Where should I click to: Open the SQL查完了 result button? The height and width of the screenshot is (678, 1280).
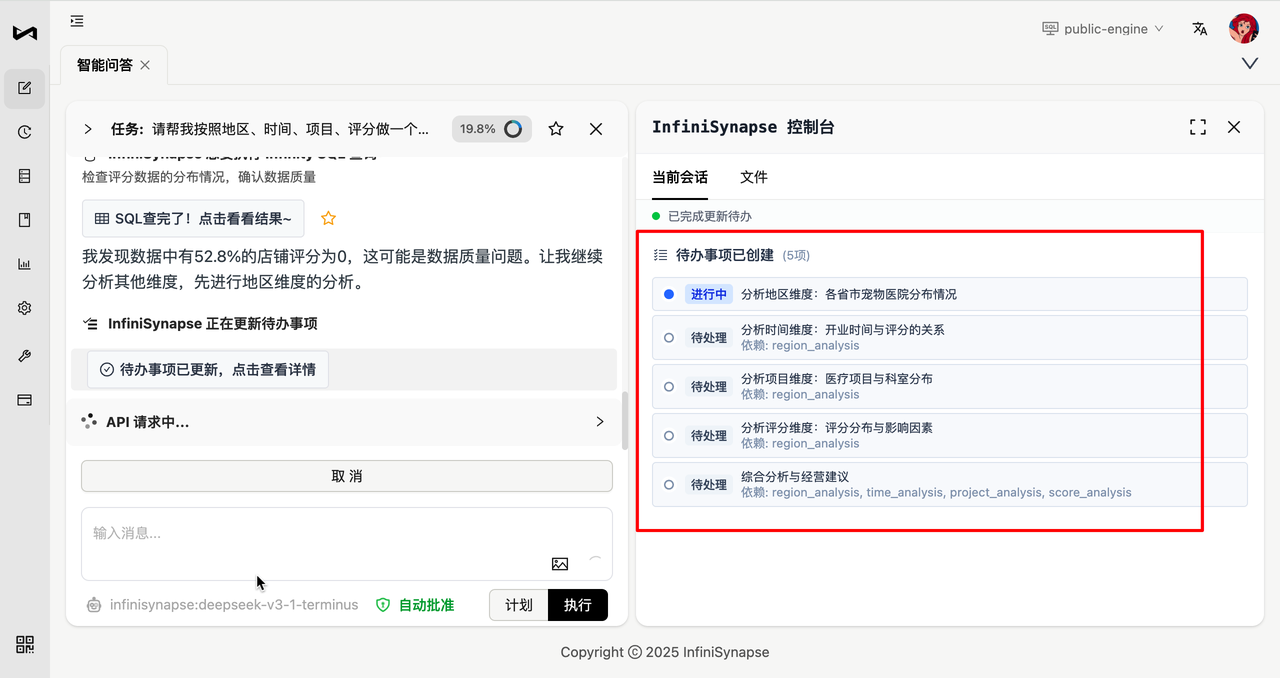(x=193, y=218)
